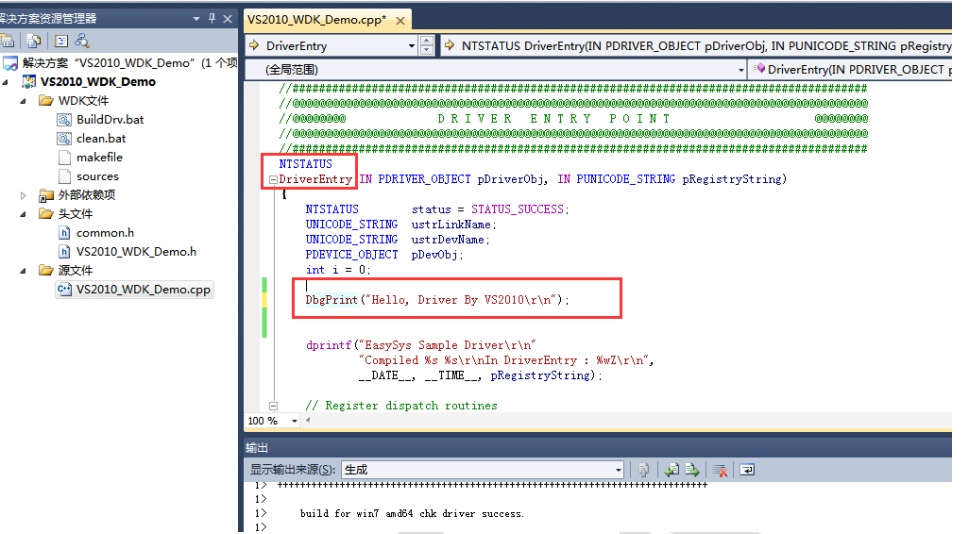Click the project icon beside VS2010_WDK_Demo
This screenshot has width=971, height=534.
pyautogui.click(x=29, y=82)
